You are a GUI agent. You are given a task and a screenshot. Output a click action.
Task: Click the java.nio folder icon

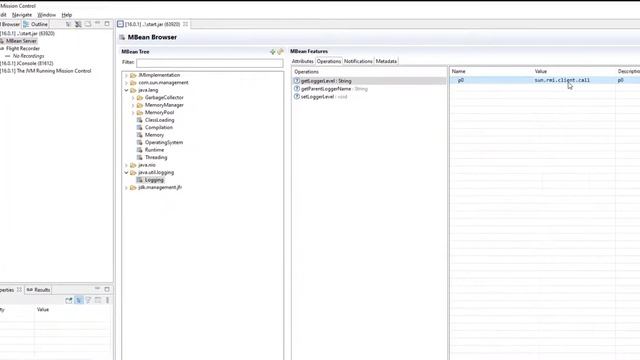point(133,165)
